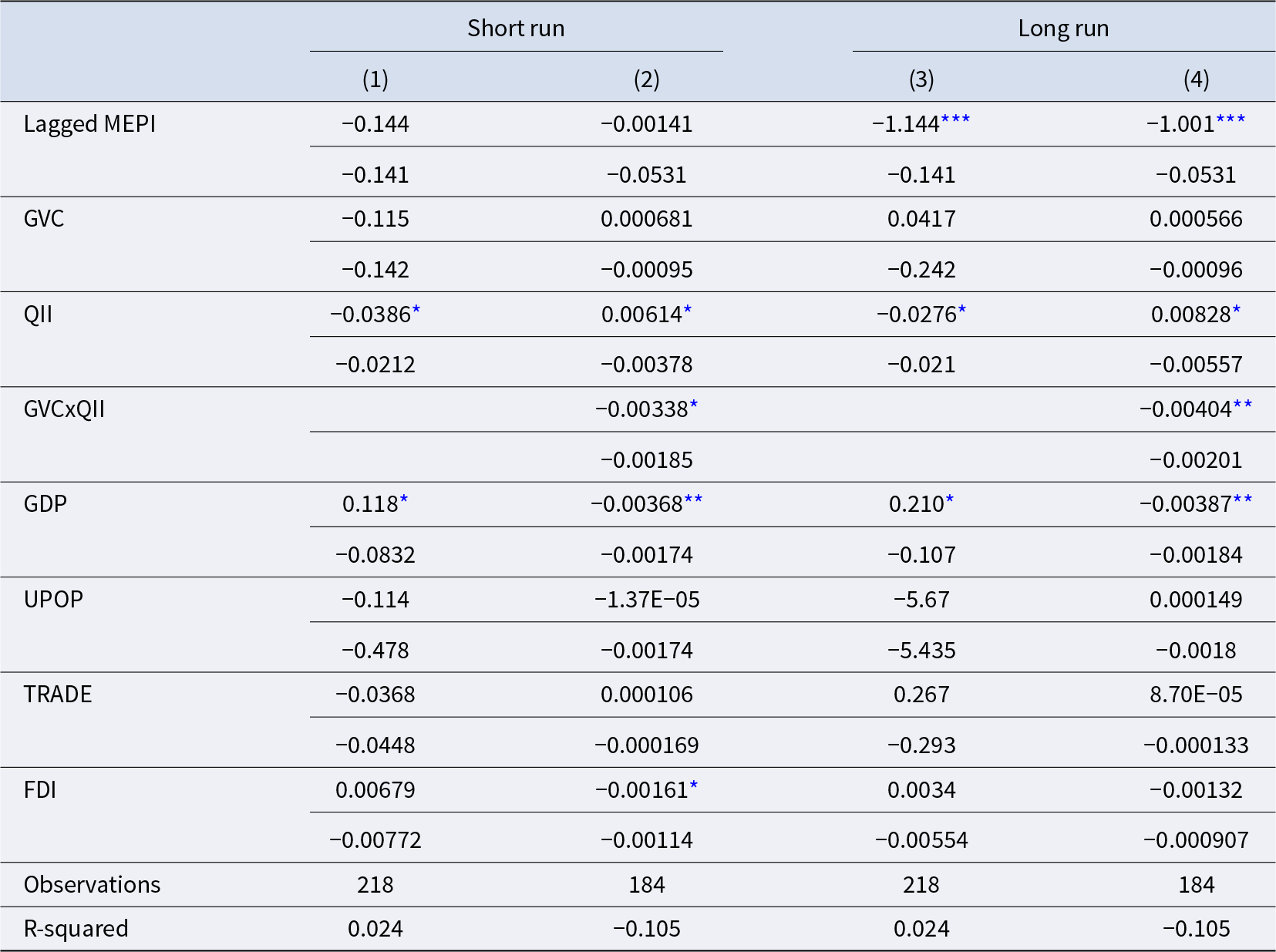Click the "Lagged MEPI" row label

(89, 124)
